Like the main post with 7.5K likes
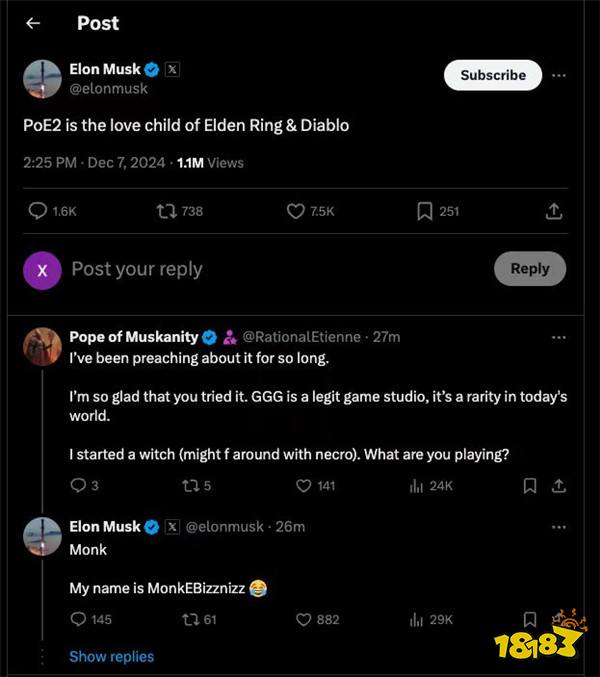600x677 pixels. click(310, 211)
